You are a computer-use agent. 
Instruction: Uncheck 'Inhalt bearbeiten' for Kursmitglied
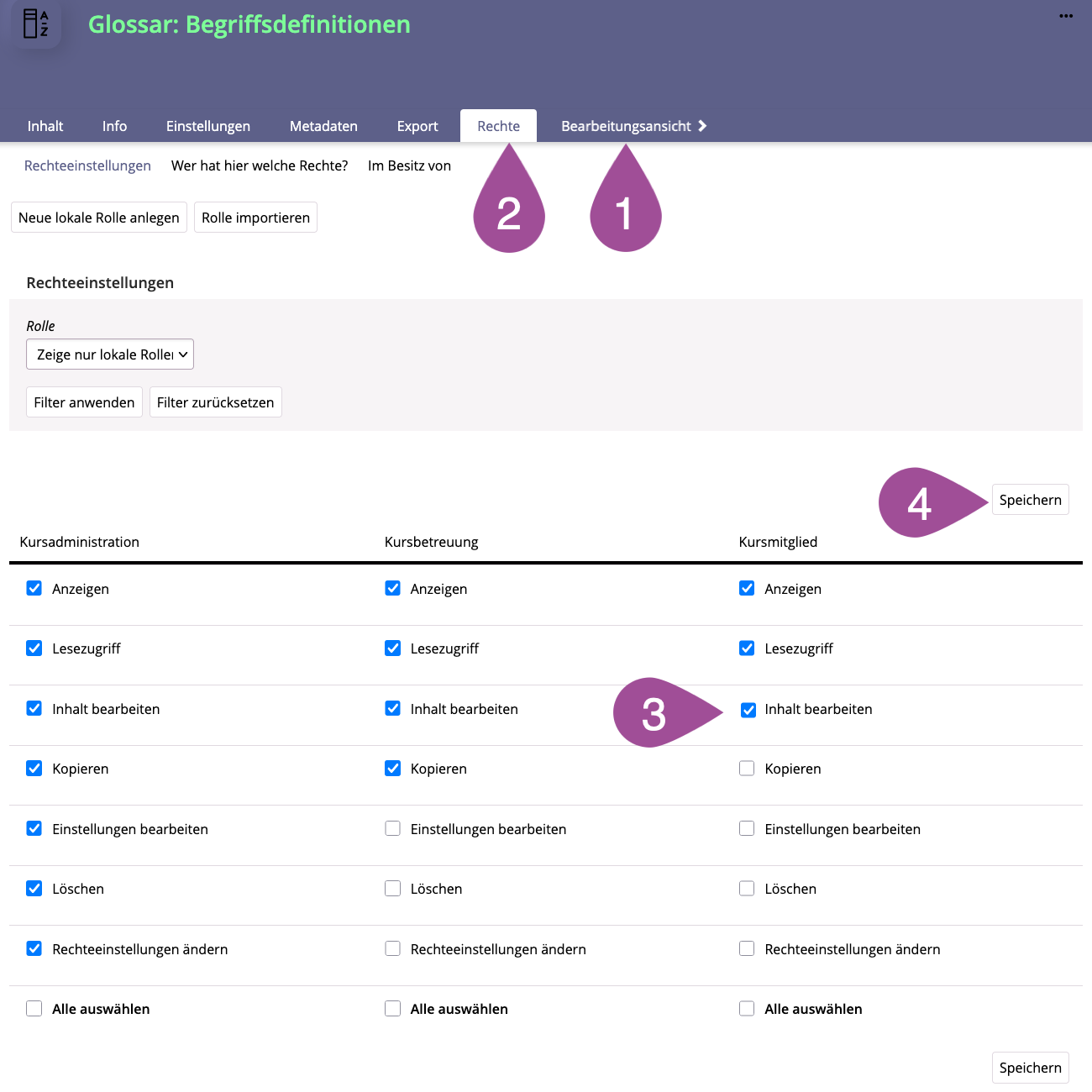748,710
